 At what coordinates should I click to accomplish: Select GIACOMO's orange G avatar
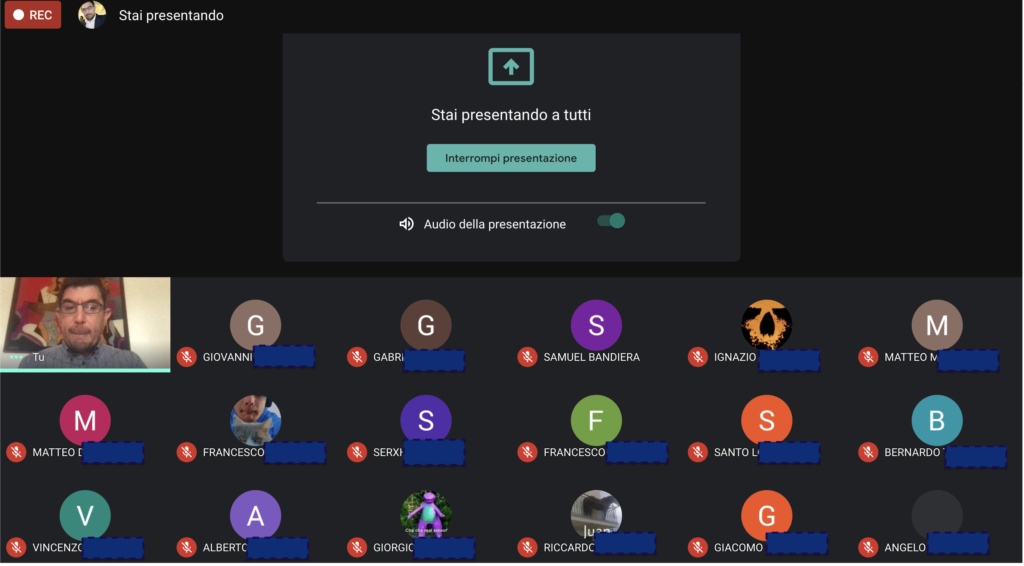click(767, 515)
